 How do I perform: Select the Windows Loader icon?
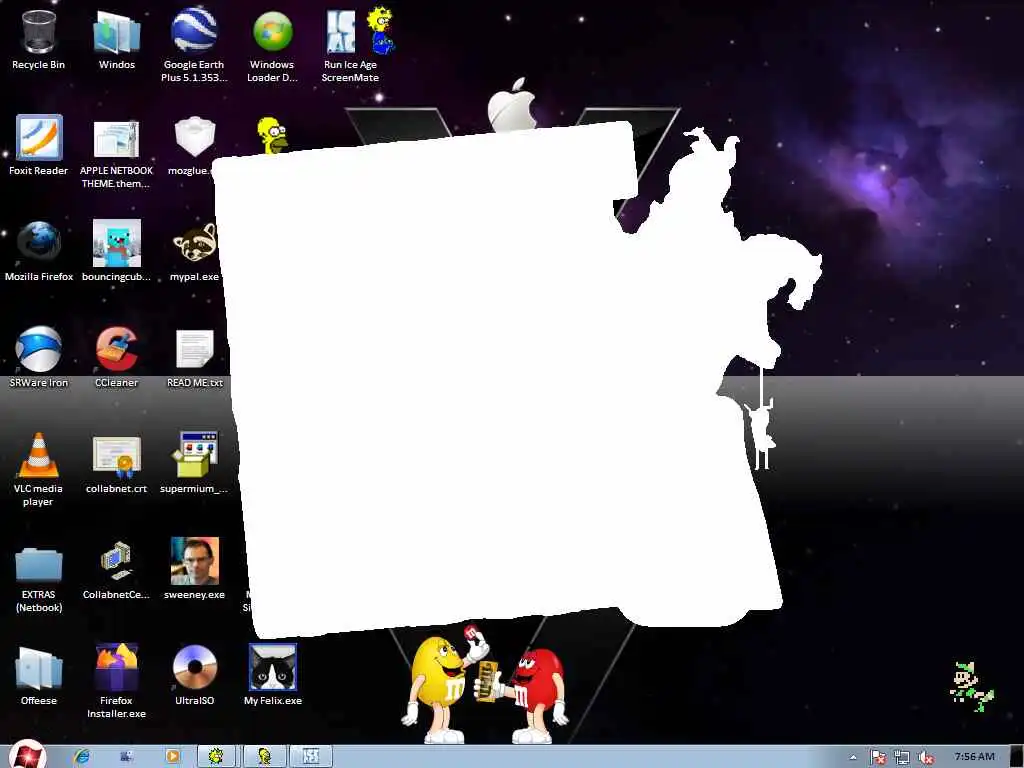pos(272,46)
